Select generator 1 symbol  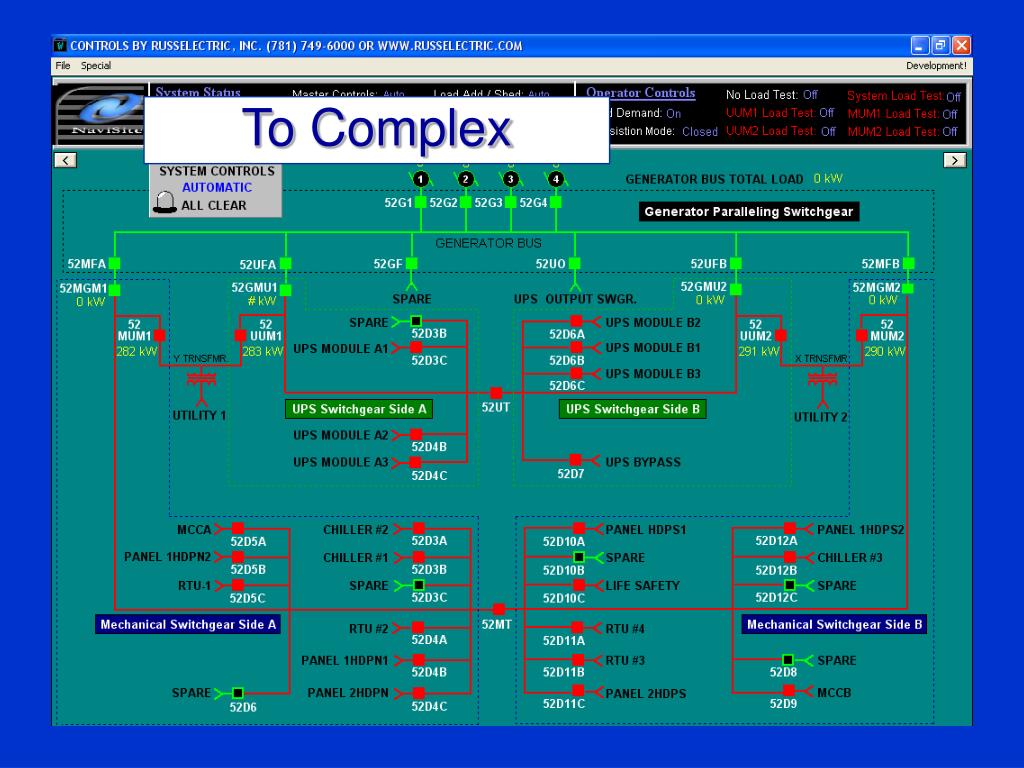(x=421, y=179)
